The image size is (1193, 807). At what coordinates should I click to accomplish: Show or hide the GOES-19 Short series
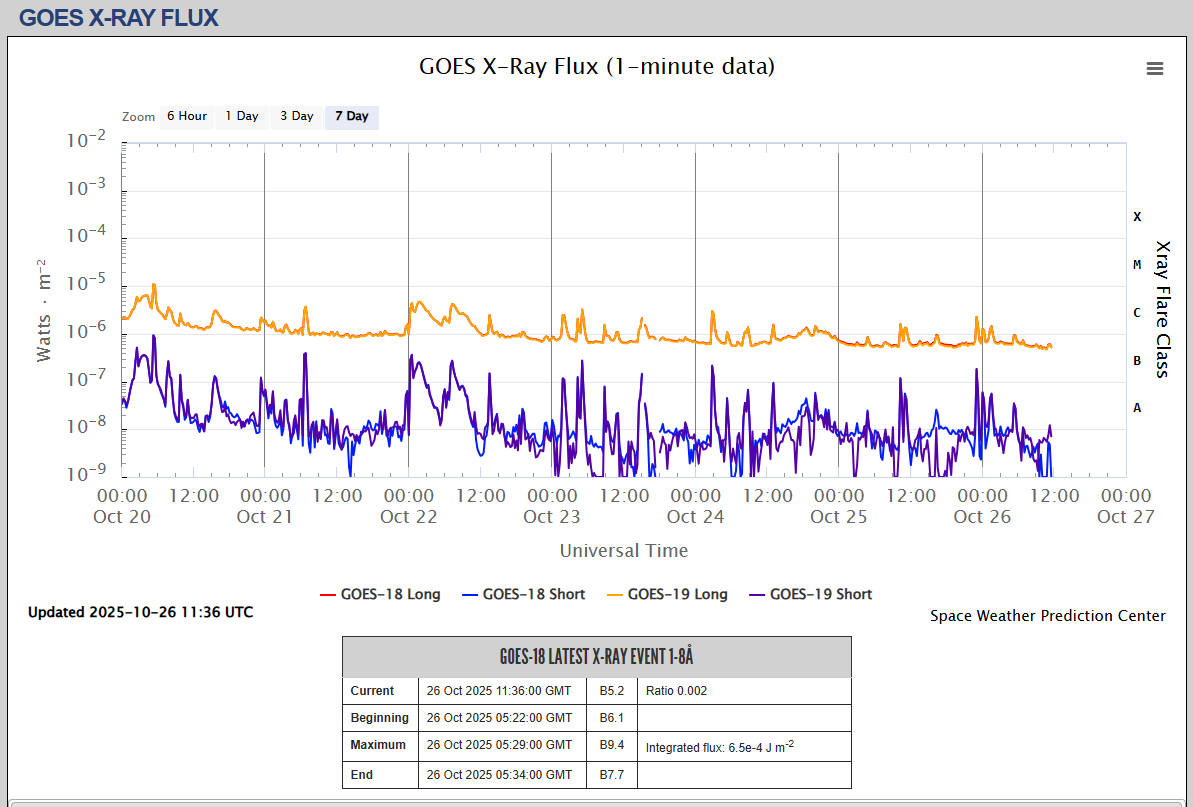pyautogui.click(x=820, y=594)
